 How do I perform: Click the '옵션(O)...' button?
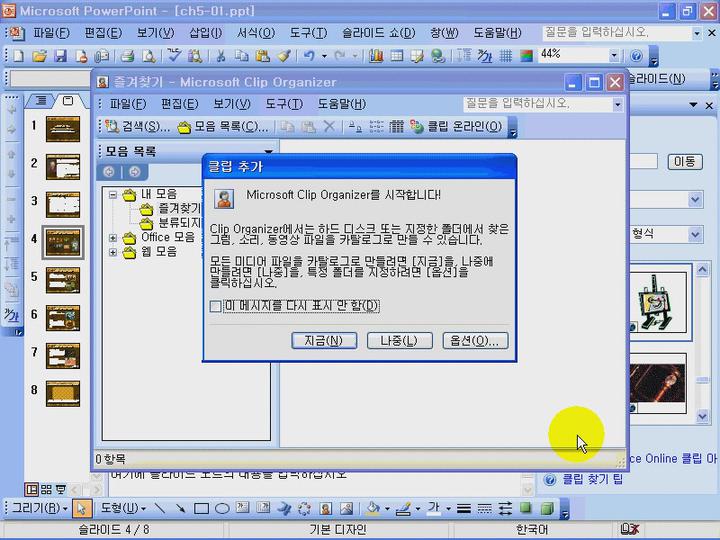(x=475, y=341)
